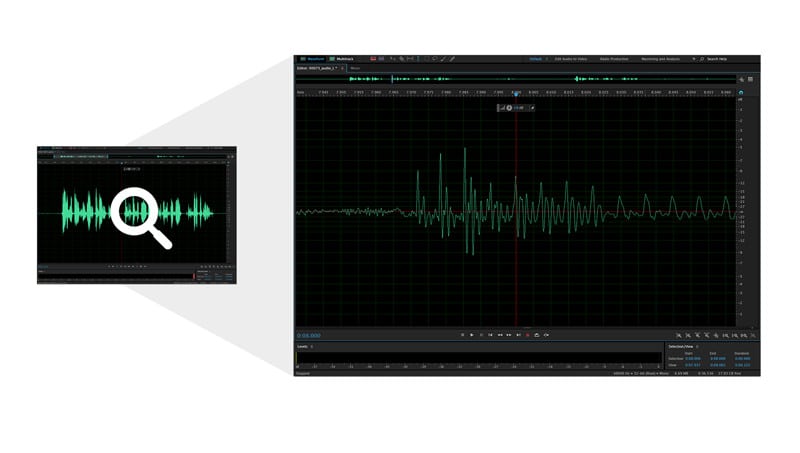Open the Selection/View panel menu
The image size is (800, 453).
(697, 347)
